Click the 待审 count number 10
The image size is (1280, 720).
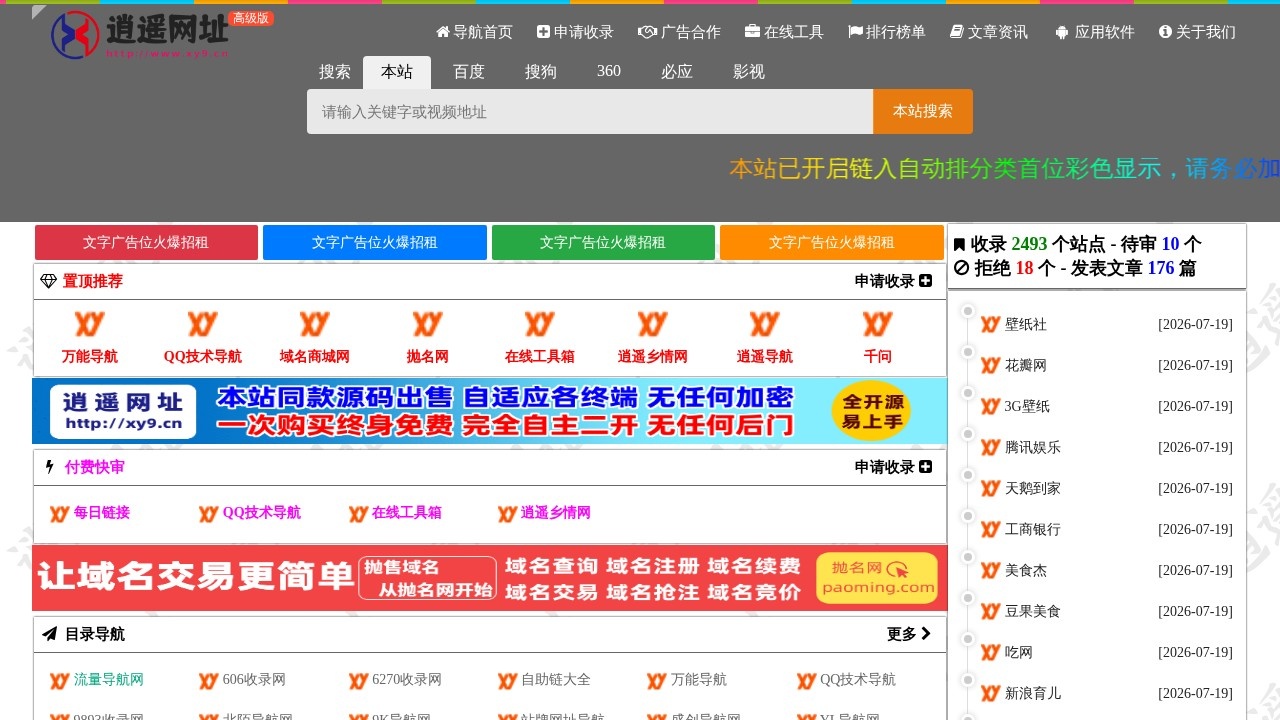click(x=1170, y=244)
